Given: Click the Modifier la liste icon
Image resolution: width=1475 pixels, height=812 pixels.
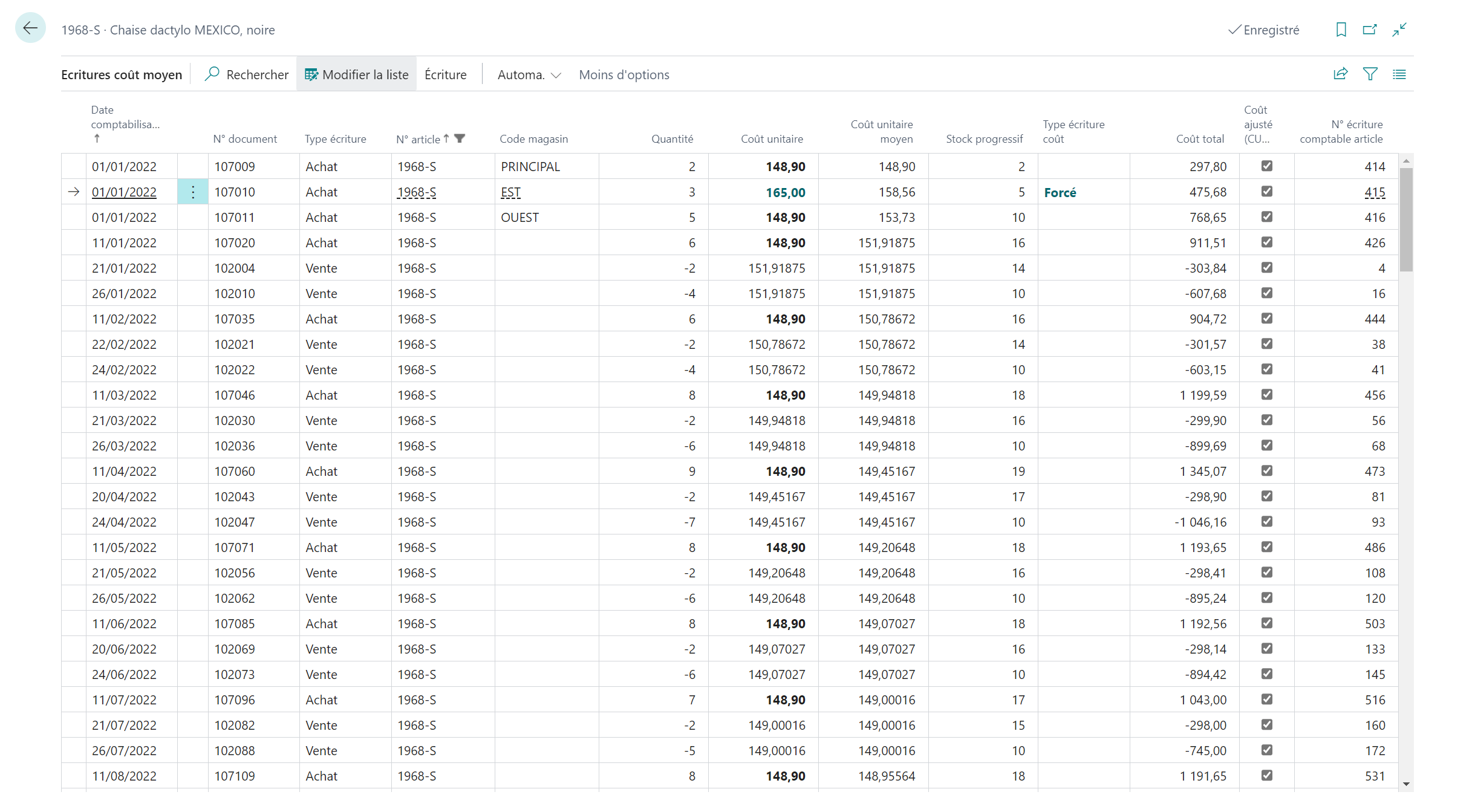Looking at the screenshot, I should click(311, 74).
